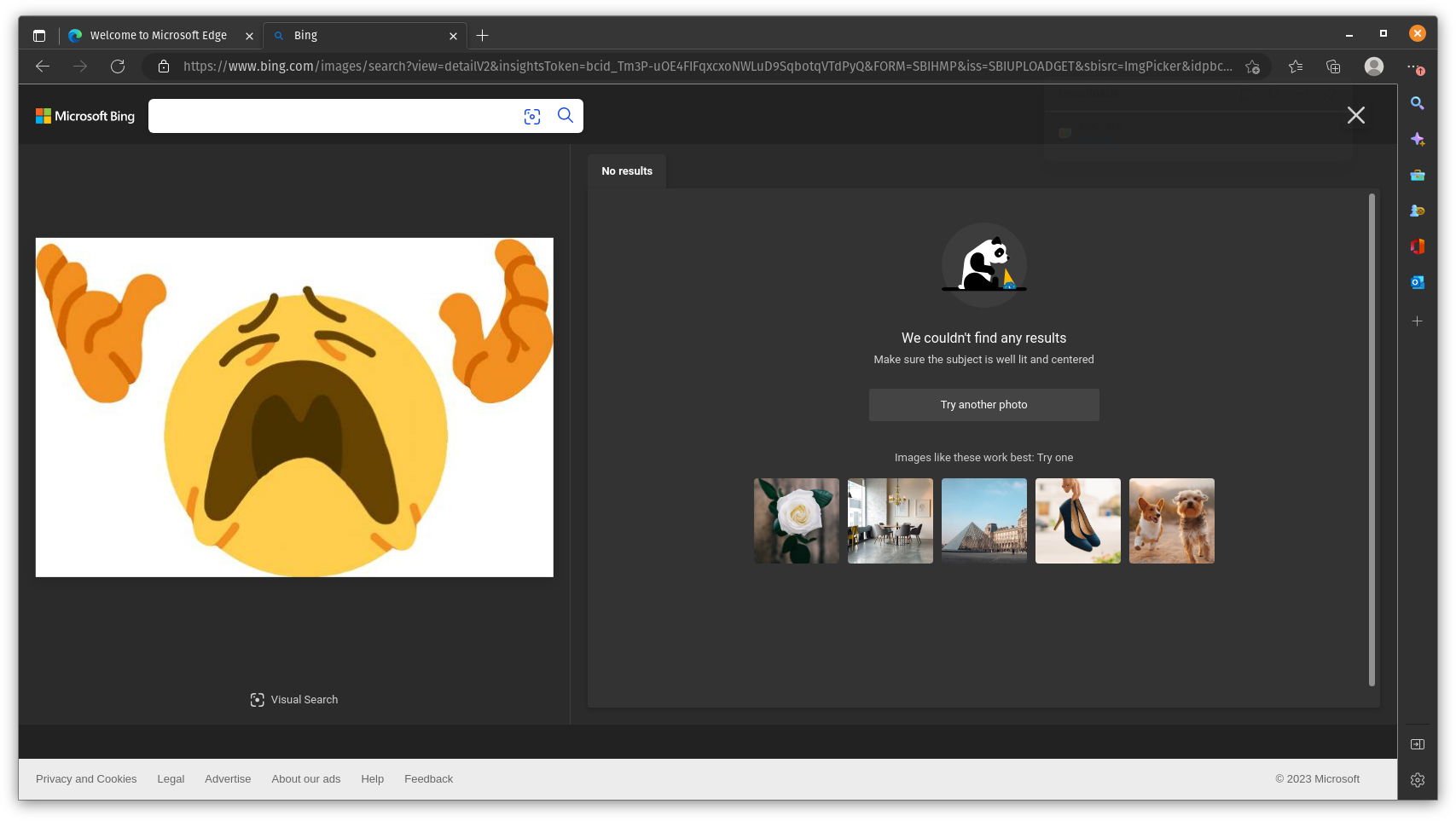Open Microsoft 365 icon in sidebar
1456x821 pixels.
click(1418, 246)
